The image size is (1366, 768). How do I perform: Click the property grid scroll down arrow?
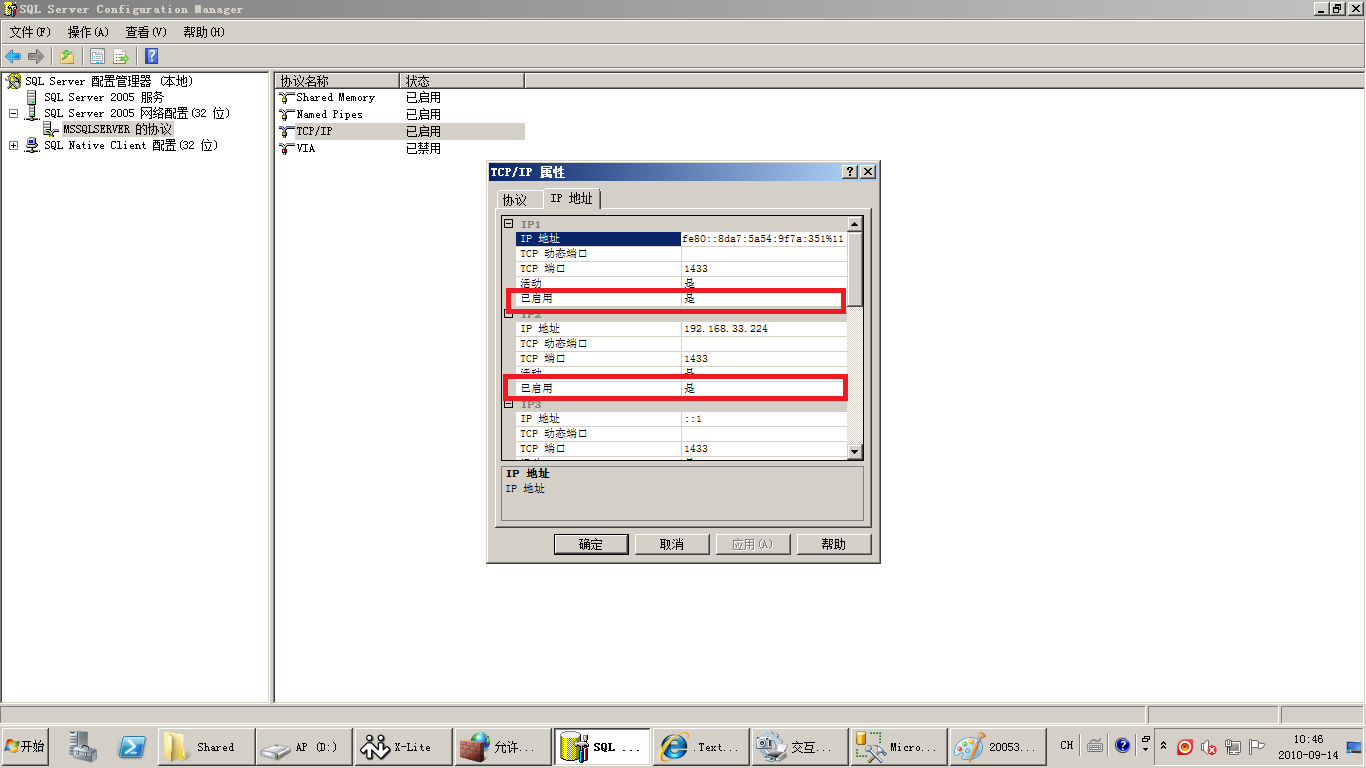(855, 451)
